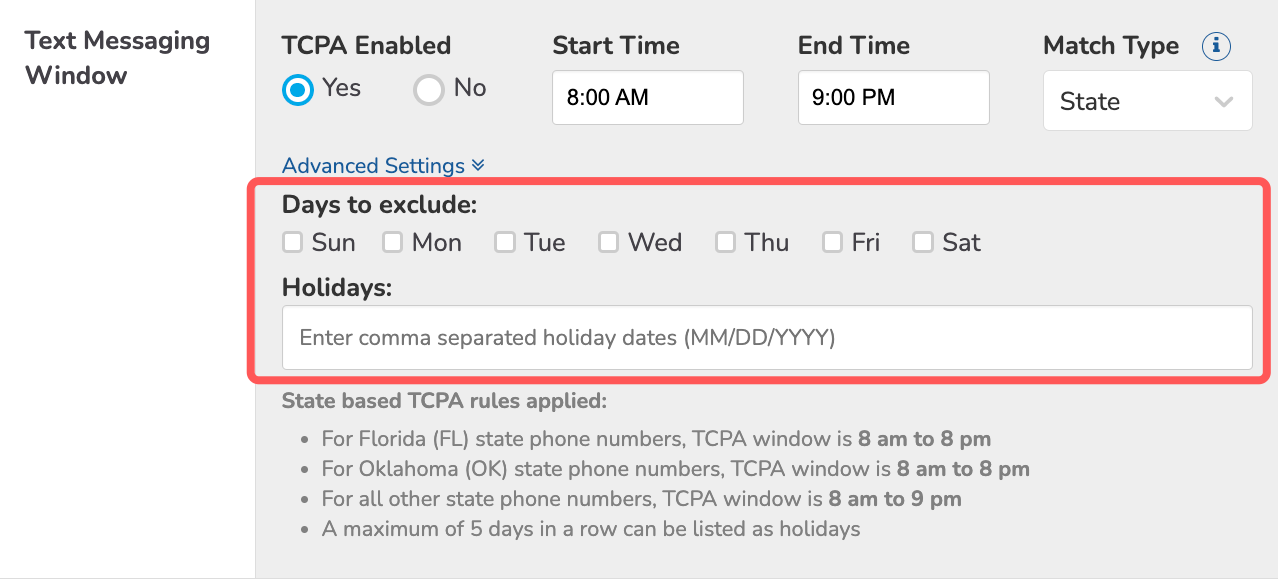Image resolution: width=1278 pixels, height=579 pixels.
Task: Select the No radio button for TCPA Enabled
Action: pos(428,89)
